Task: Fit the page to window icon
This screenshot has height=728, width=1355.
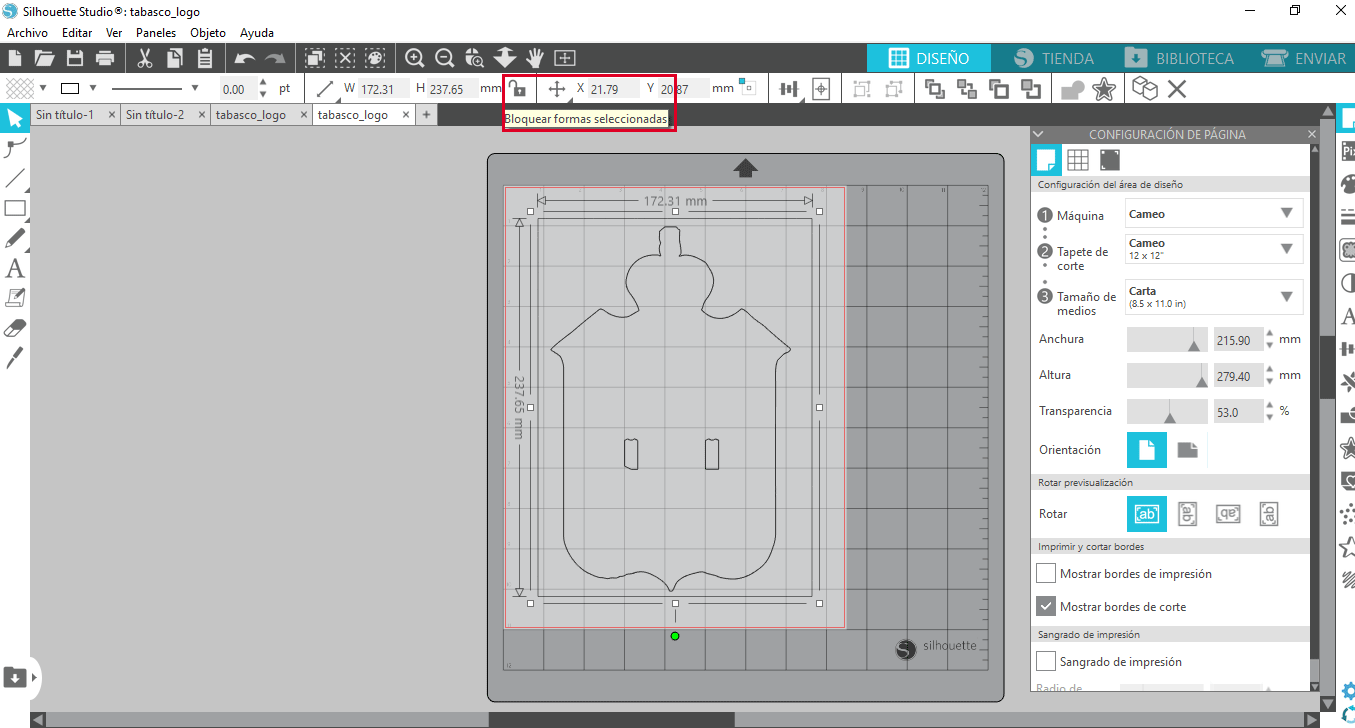Action: pyautogui.click(x=565, y=59)
